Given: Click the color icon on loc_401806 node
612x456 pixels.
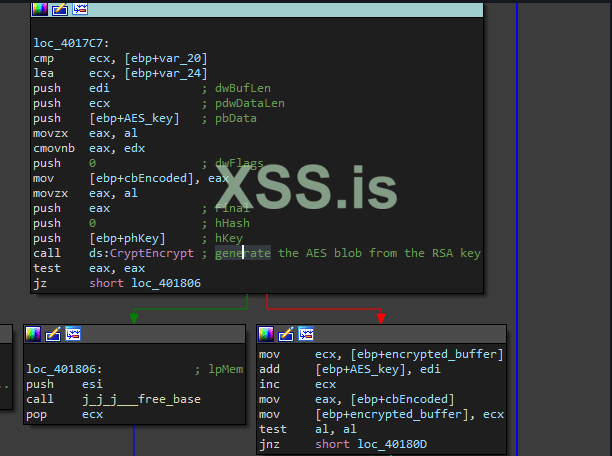Looking at the screenshot, I should pyautogui.click(x=33, y=334).
